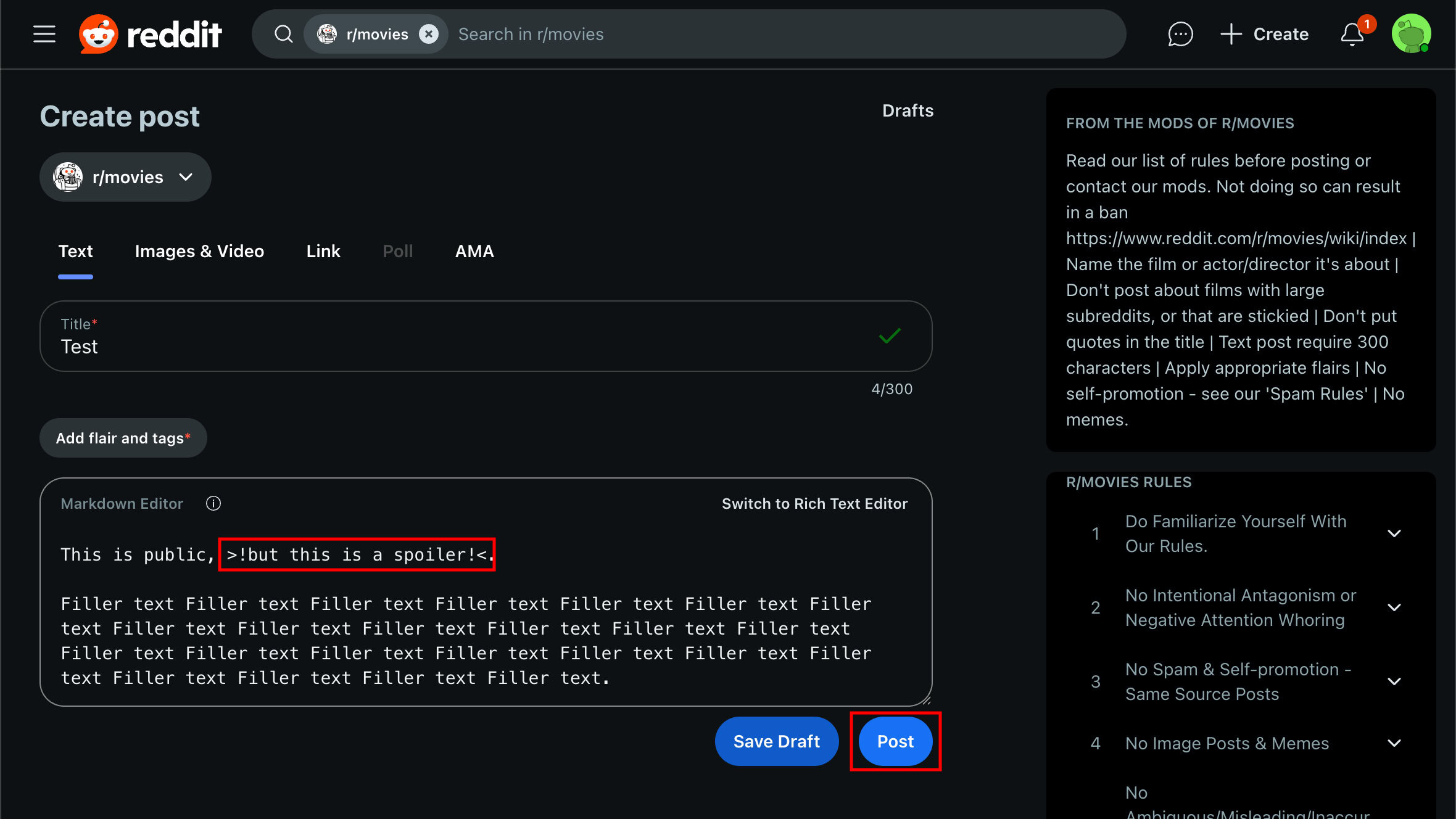Remove the r/movies search filter chip
Image resolution: width=1456 pixels, height=819 pixels.
click(x=429, y=34)
